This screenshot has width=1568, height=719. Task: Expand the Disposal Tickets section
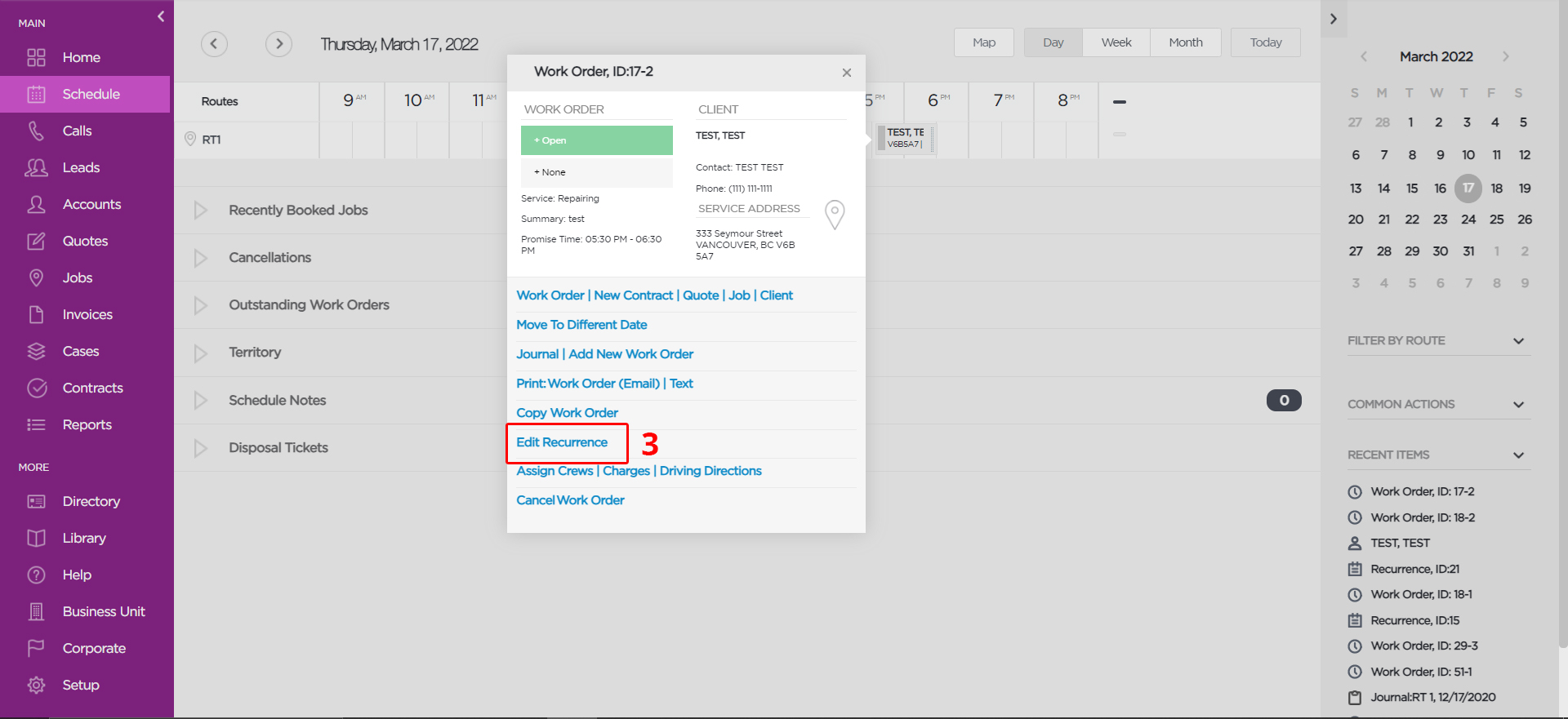click(x=200, y=448)
